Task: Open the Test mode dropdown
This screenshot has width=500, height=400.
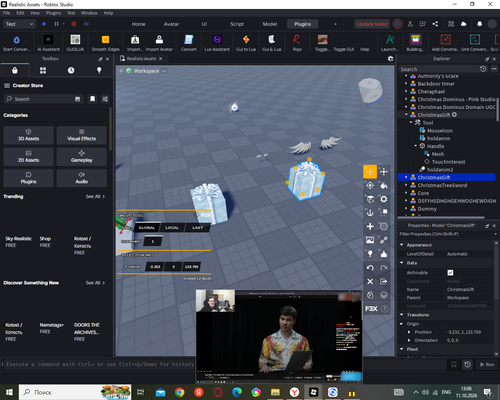Action: 19,24
